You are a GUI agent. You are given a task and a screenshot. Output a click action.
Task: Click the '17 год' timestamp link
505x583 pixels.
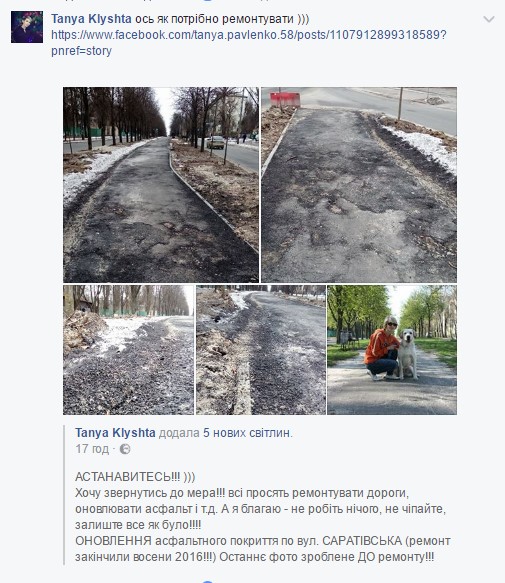point(92,449)
